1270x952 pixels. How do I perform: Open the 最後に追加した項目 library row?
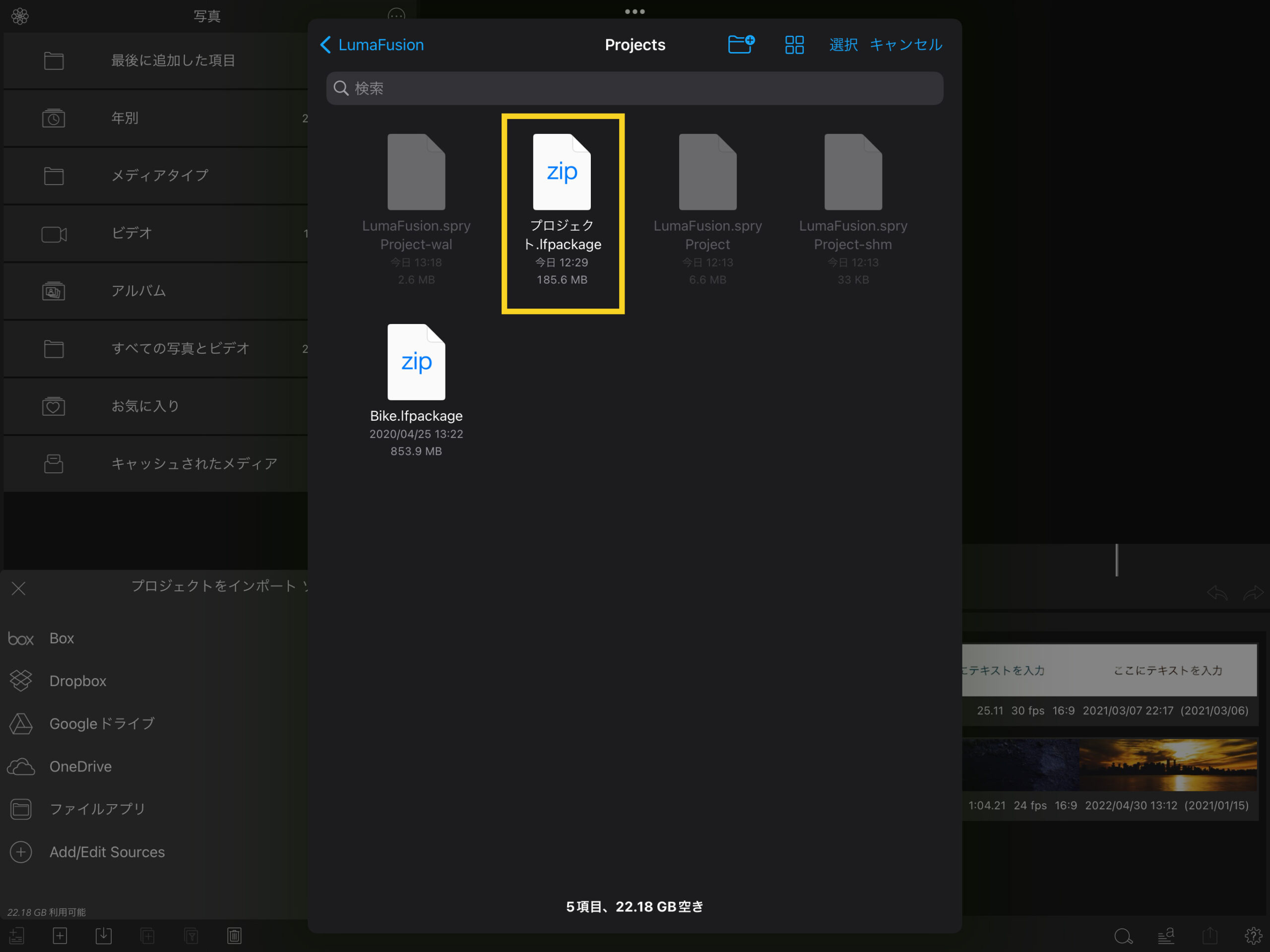[156, 61]
